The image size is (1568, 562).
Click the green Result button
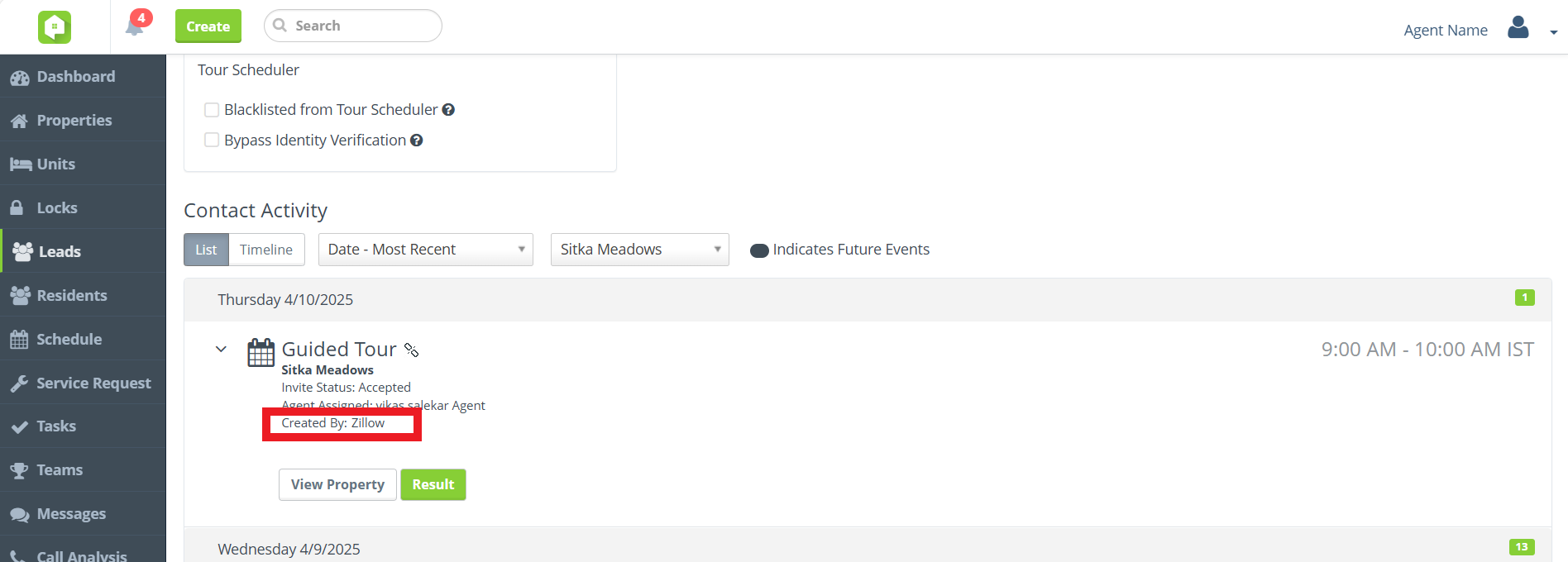(x=433, y=484)
